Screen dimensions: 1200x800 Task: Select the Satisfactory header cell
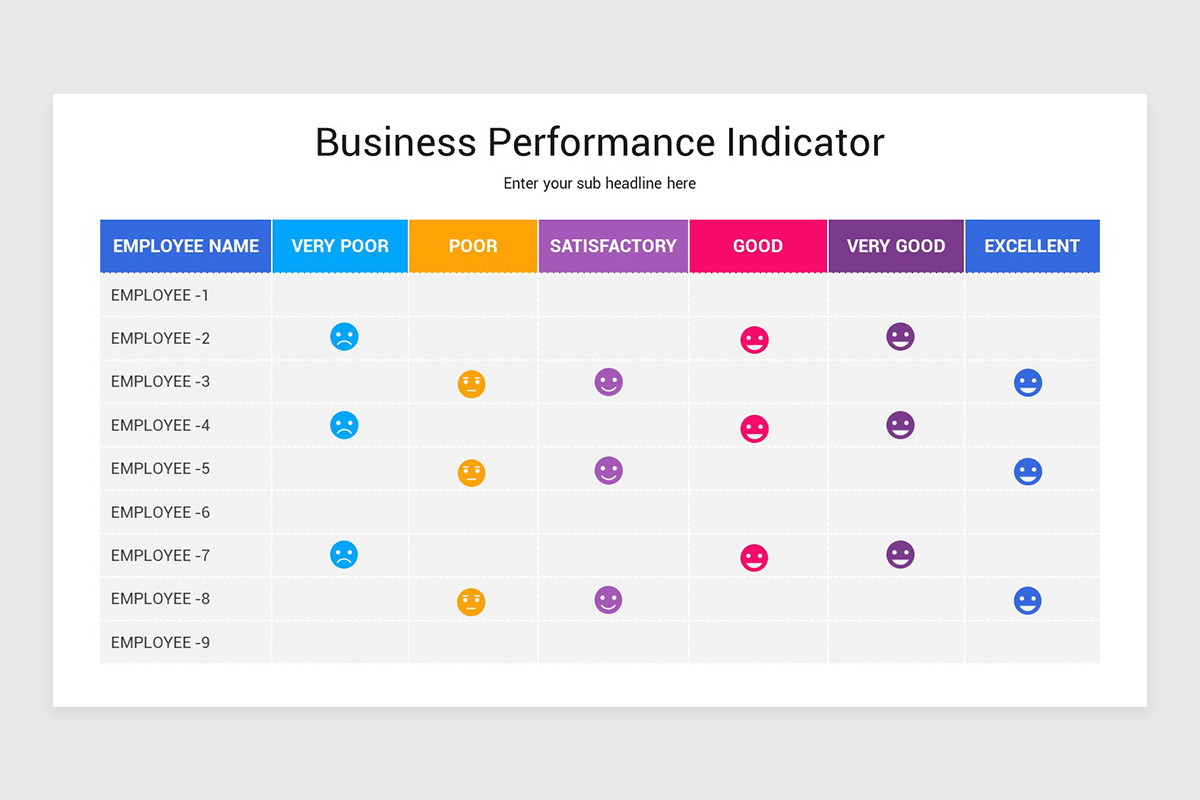(613, 246)
